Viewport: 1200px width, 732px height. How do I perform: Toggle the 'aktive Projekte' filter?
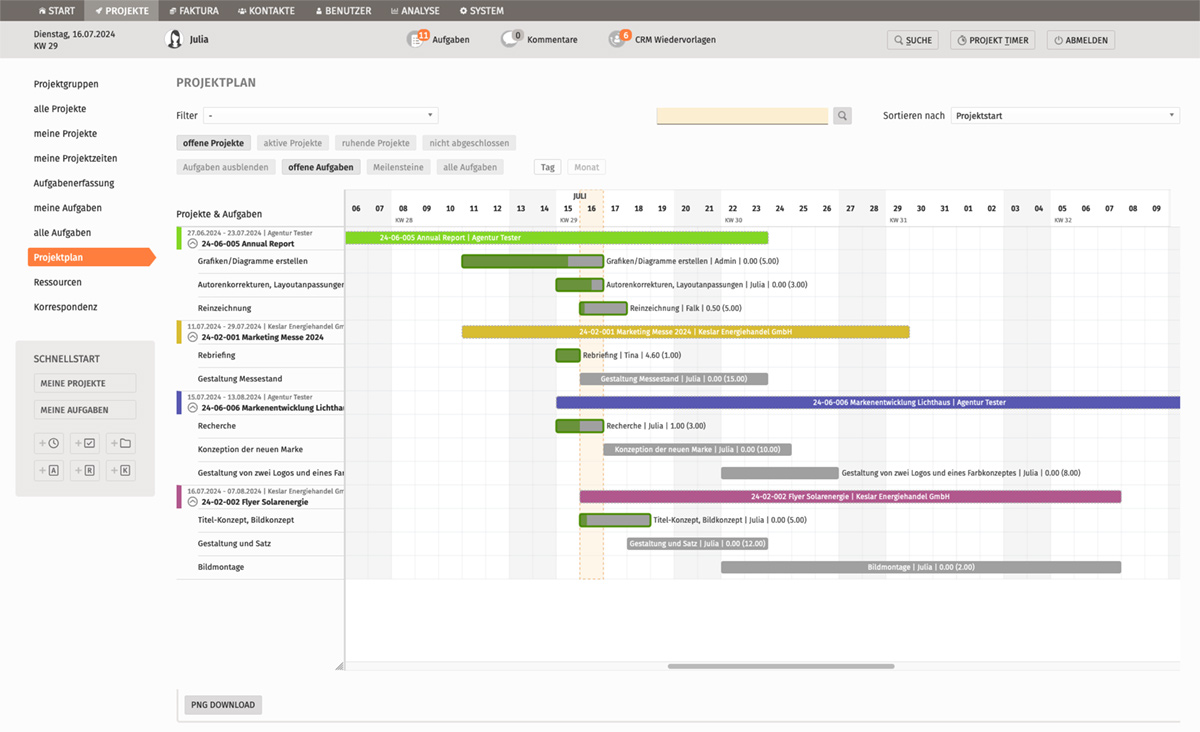[x=292, y=142]
